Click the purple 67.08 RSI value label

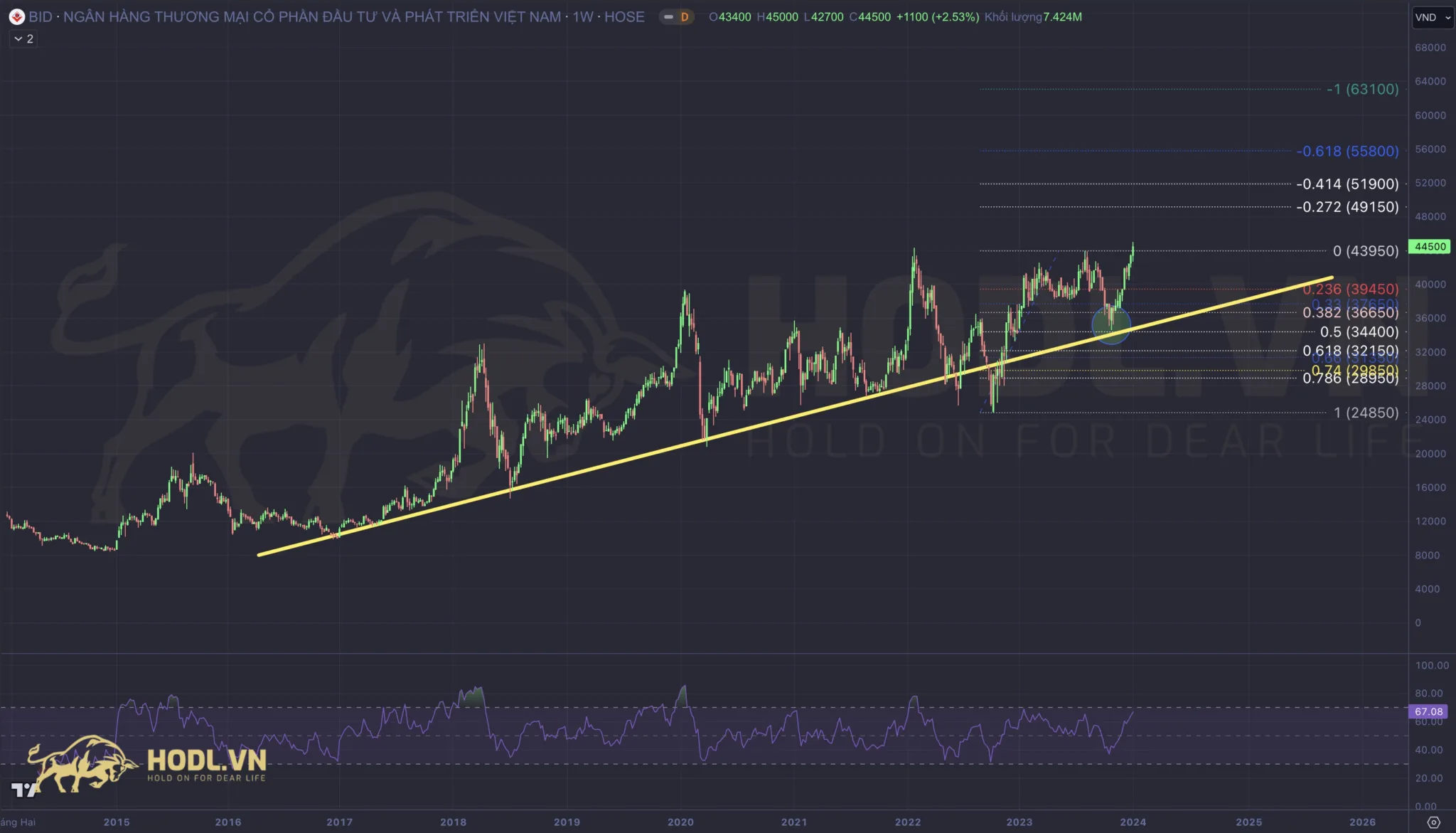coord(1428,711)
